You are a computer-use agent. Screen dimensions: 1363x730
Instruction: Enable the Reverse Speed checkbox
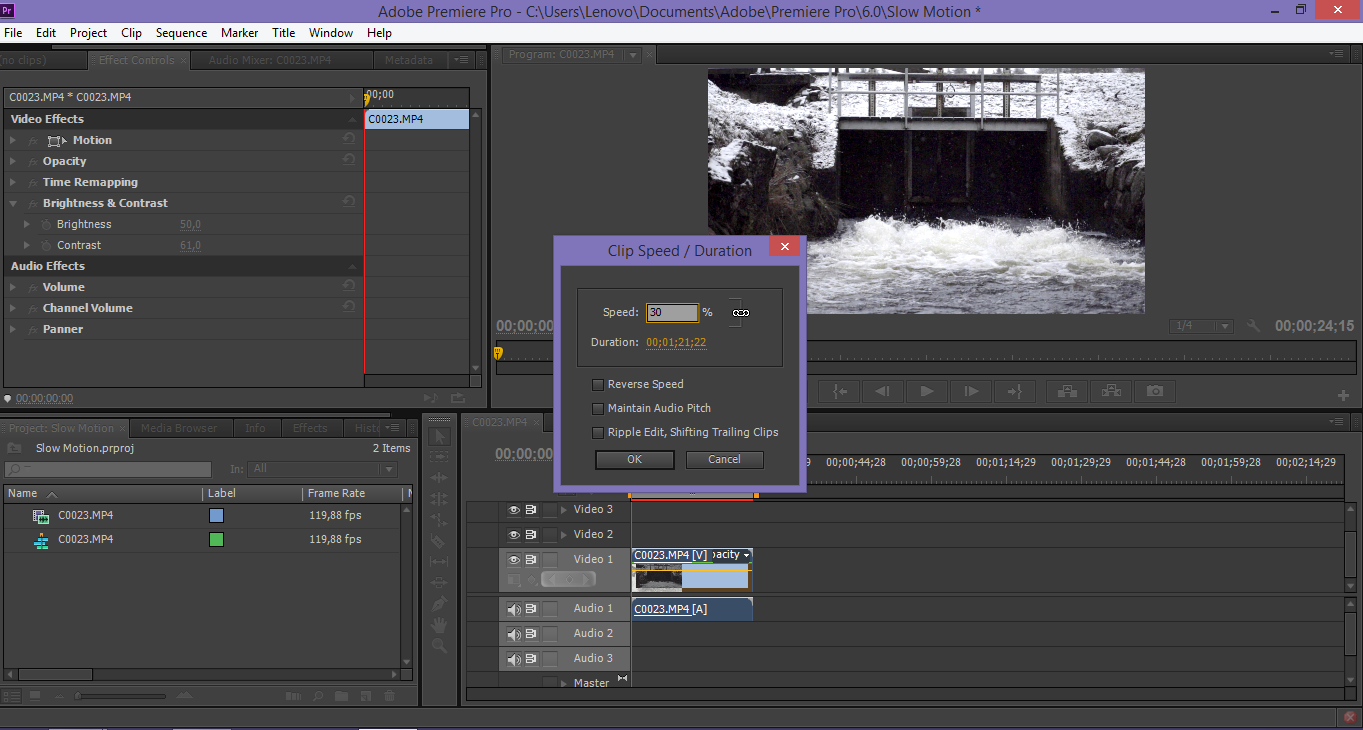[x=598, y=384]
